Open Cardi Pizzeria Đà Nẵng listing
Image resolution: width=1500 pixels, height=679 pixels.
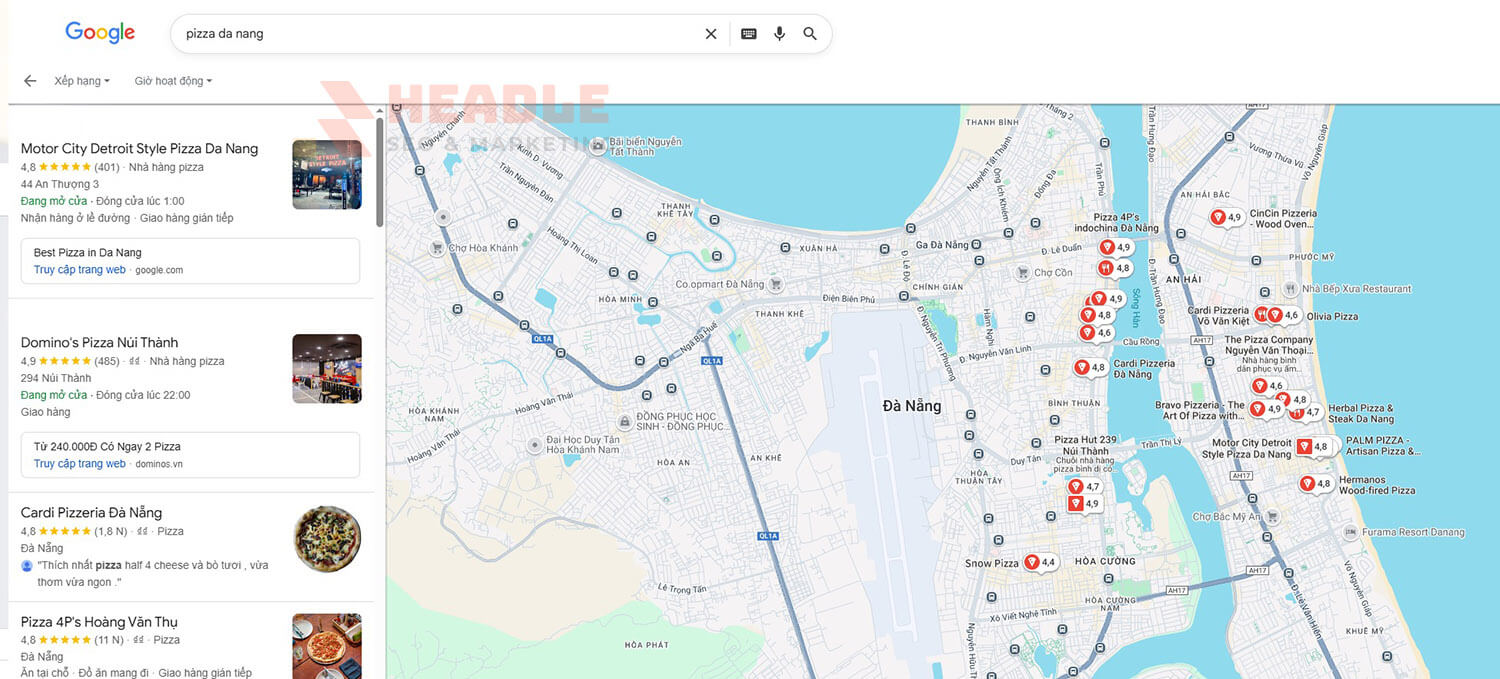point(91,513)
